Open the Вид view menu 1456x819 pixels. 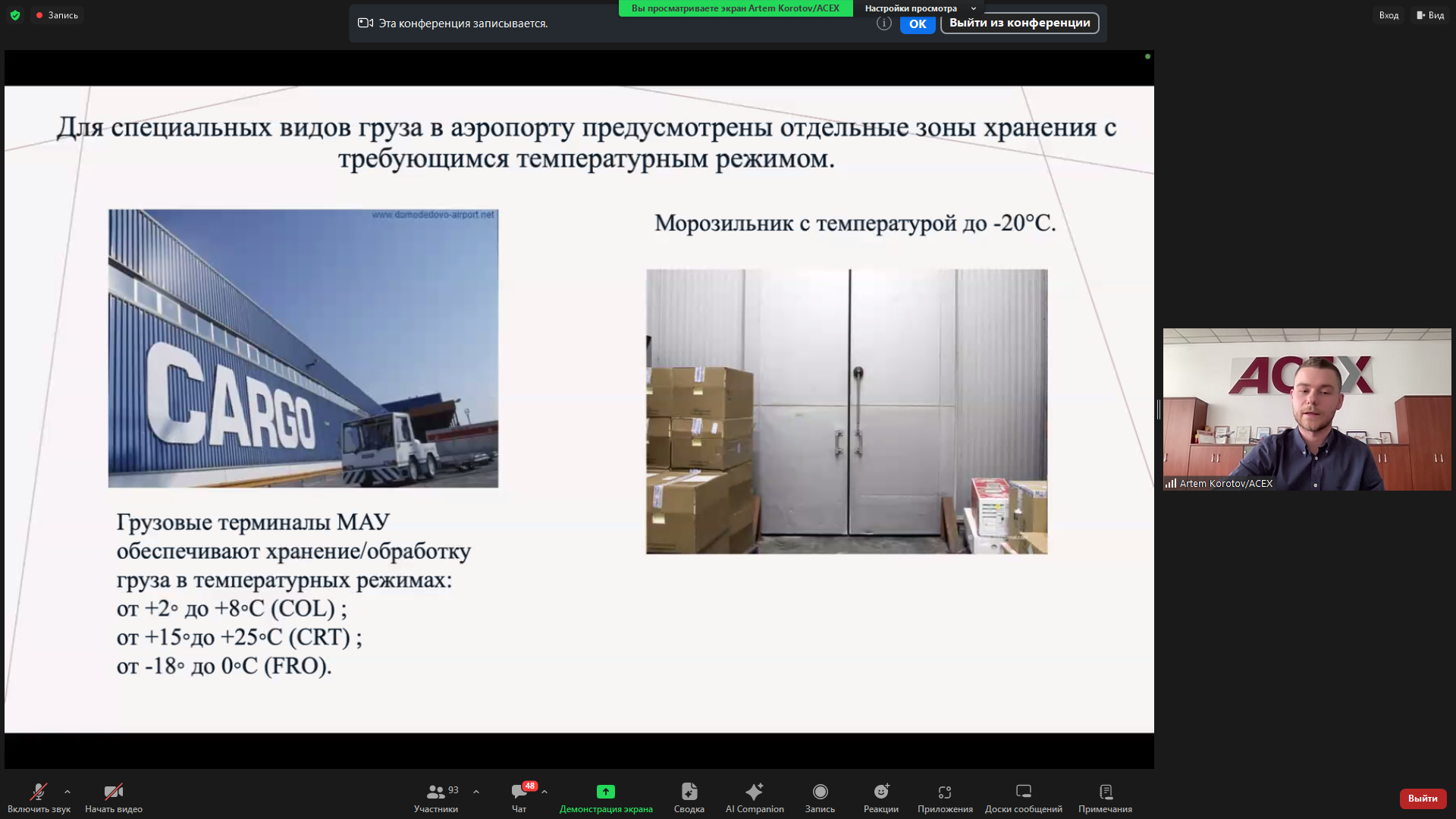click(x=1430, y=15)
